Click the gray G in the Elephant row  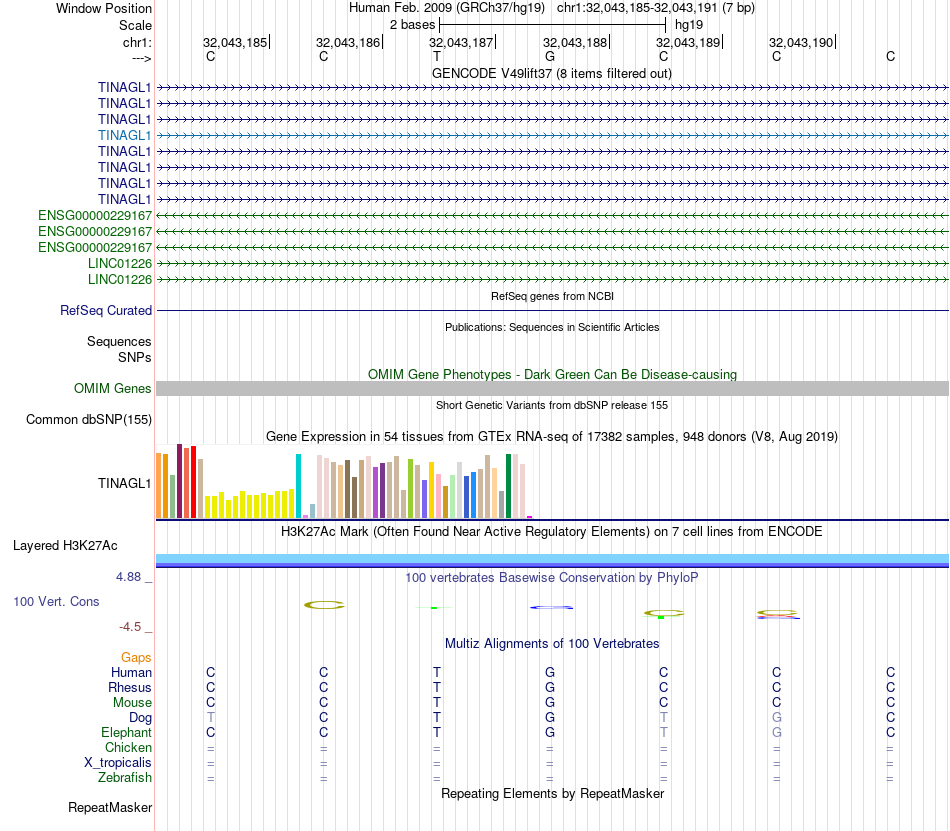point(777,732)
